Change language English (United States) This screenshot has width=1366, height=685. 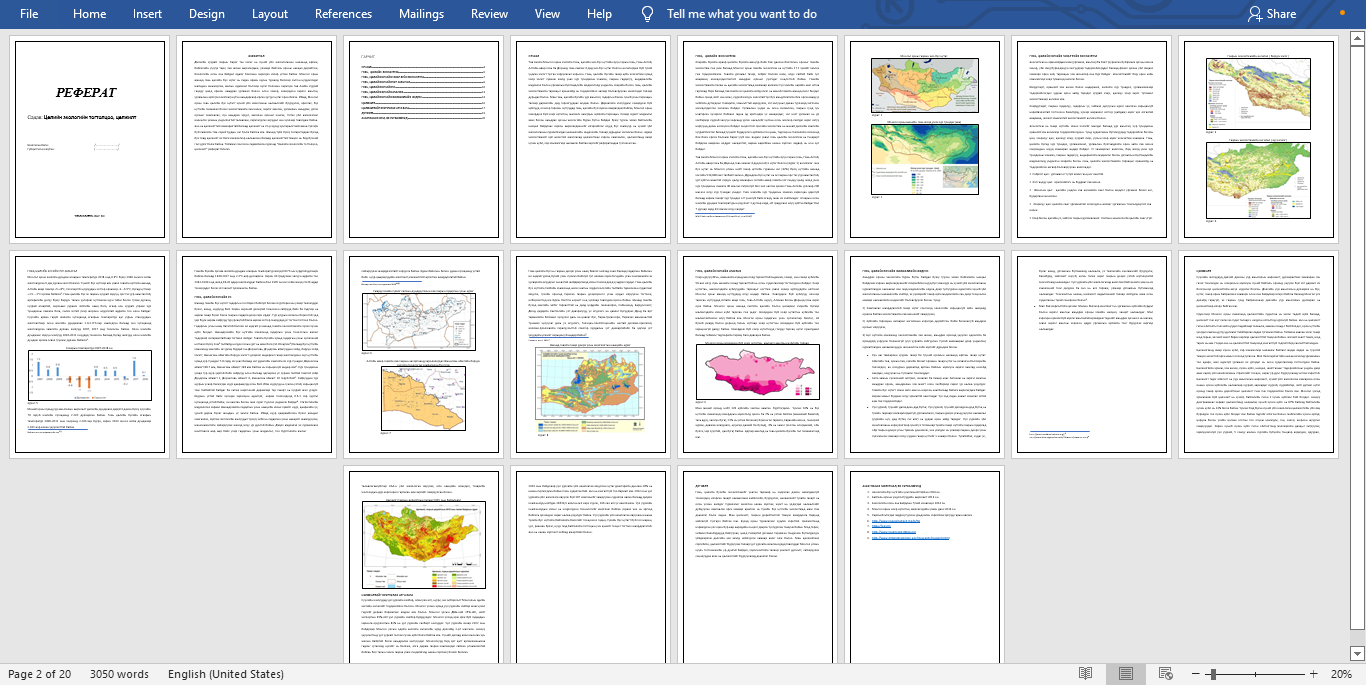point(225,674)
